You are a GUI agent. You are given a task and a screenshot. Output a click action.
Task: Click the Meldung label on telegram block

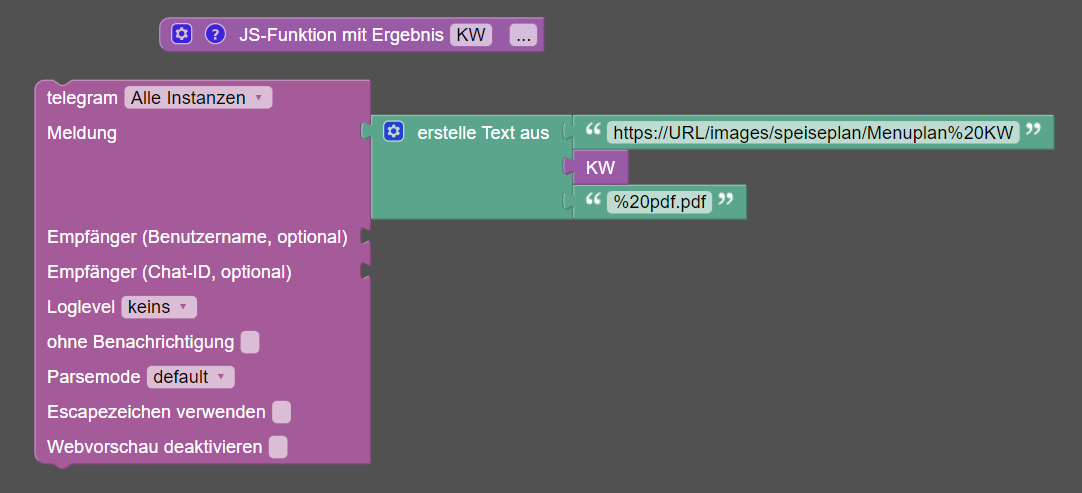(x=82, y=132)
